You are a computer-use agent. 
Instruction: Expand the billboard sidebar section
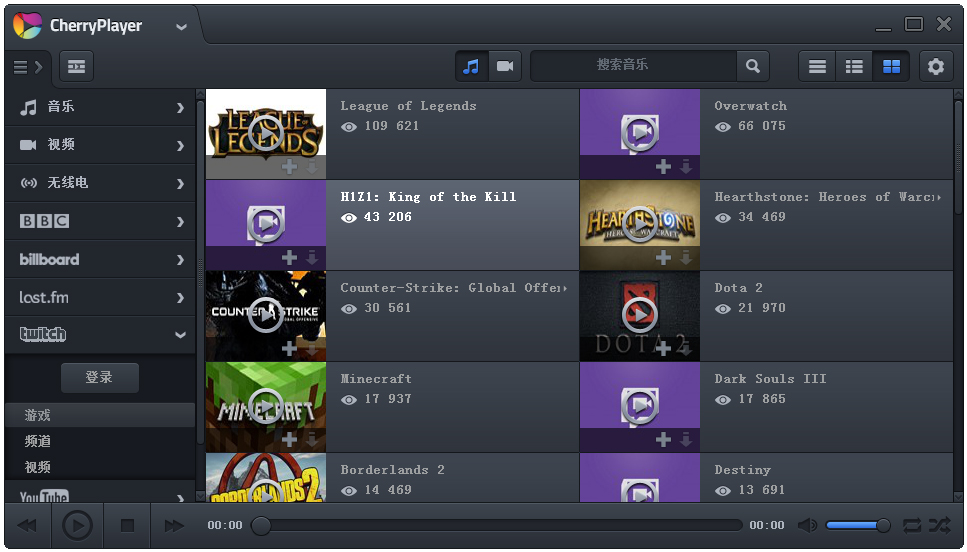pyautogui.click(x=101, y=259)
